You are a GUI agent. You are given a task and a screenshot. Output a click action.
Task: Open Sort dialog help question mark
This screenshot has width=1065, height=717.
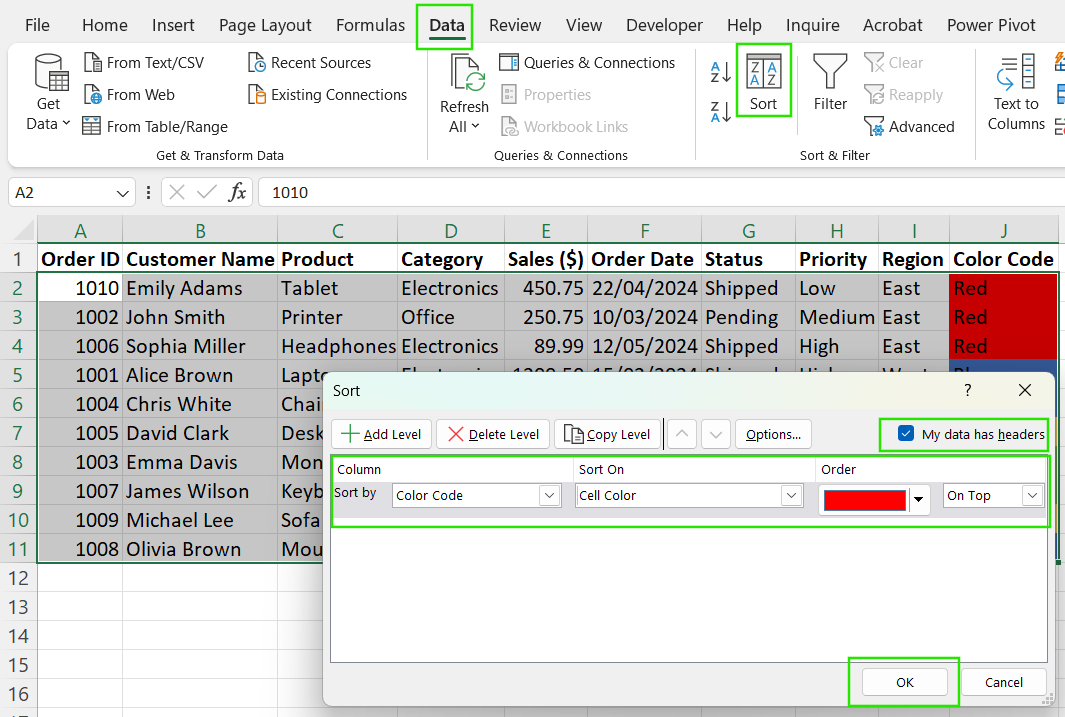[967, 390]
